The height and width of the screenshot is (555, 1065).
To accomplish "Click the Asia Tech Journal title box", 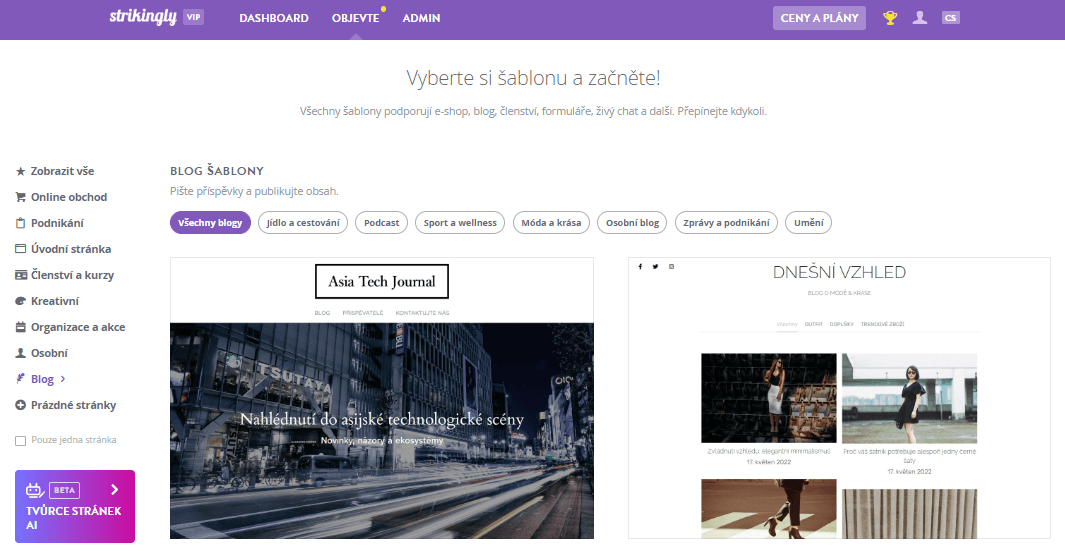I will [x=382, y=281].
